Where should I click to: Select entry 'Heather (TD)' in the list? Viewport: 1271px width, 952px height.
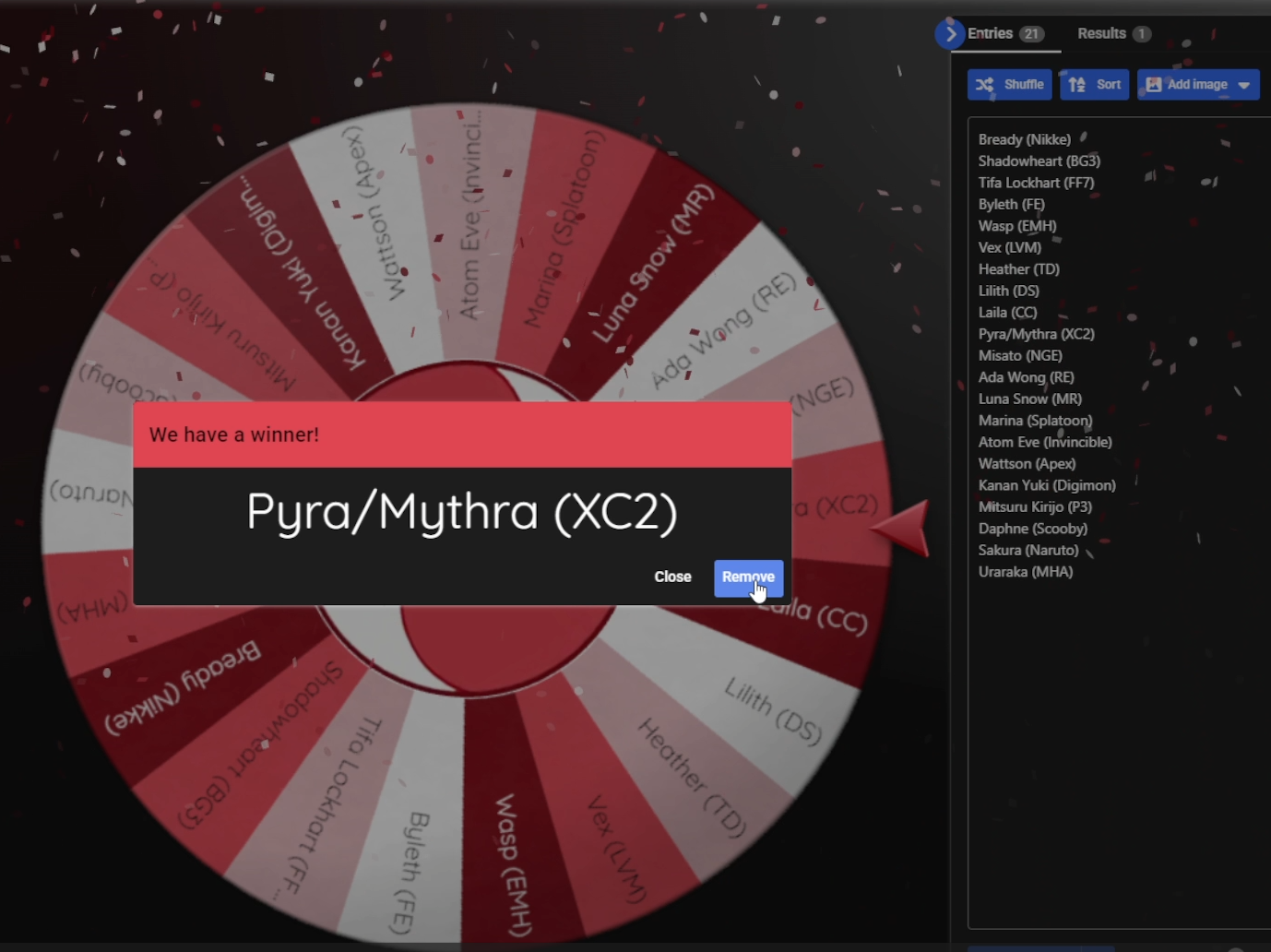pyautogui.click(x=1019, y=269)
